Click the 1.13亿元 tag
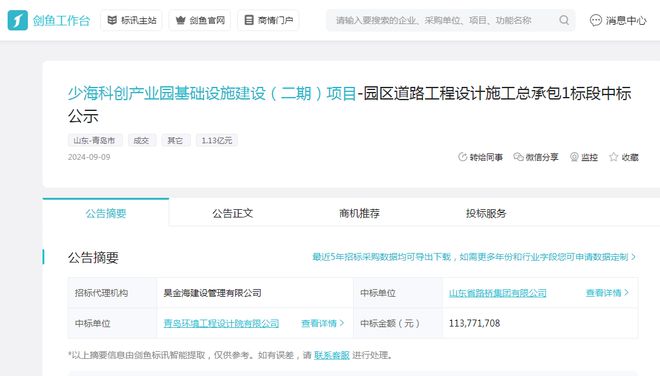 pyautogui.click(x=217, y=140)
